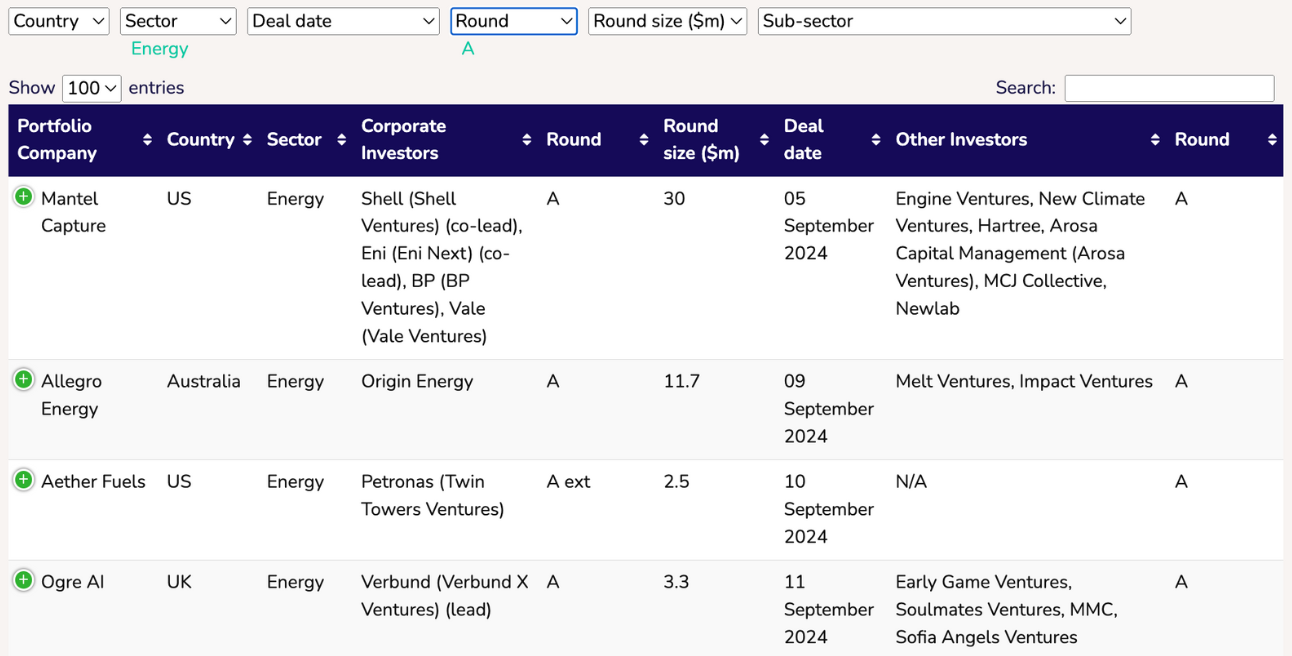
Task: Expand the Allegro Energy row details
Action: point(23,380)
